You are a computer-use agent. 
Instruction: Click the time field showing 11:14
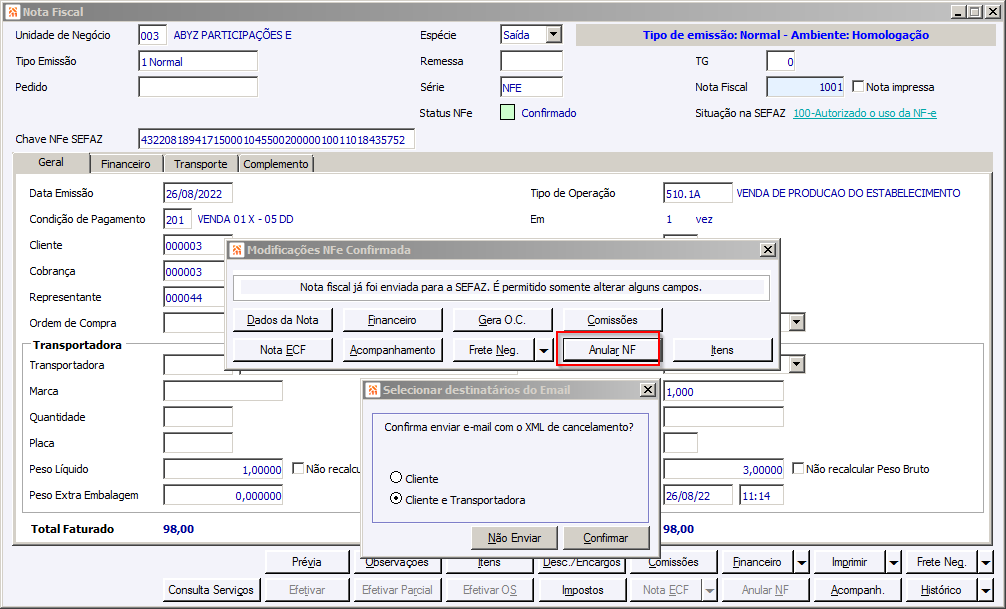point(762,495)
